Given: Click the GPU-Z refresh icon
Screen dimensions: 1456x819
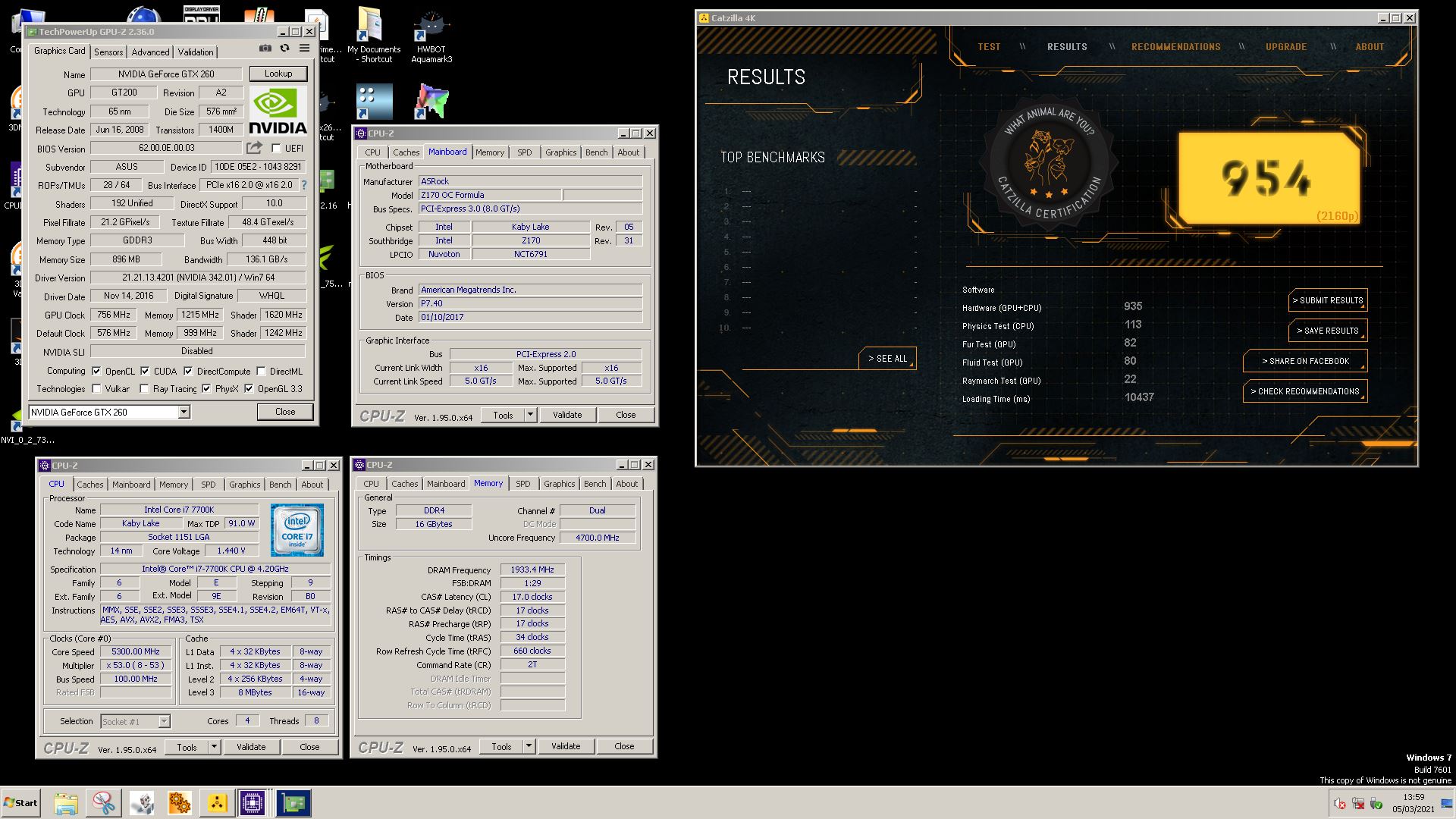Looking at the screenshot, I should tap(284, 48).
